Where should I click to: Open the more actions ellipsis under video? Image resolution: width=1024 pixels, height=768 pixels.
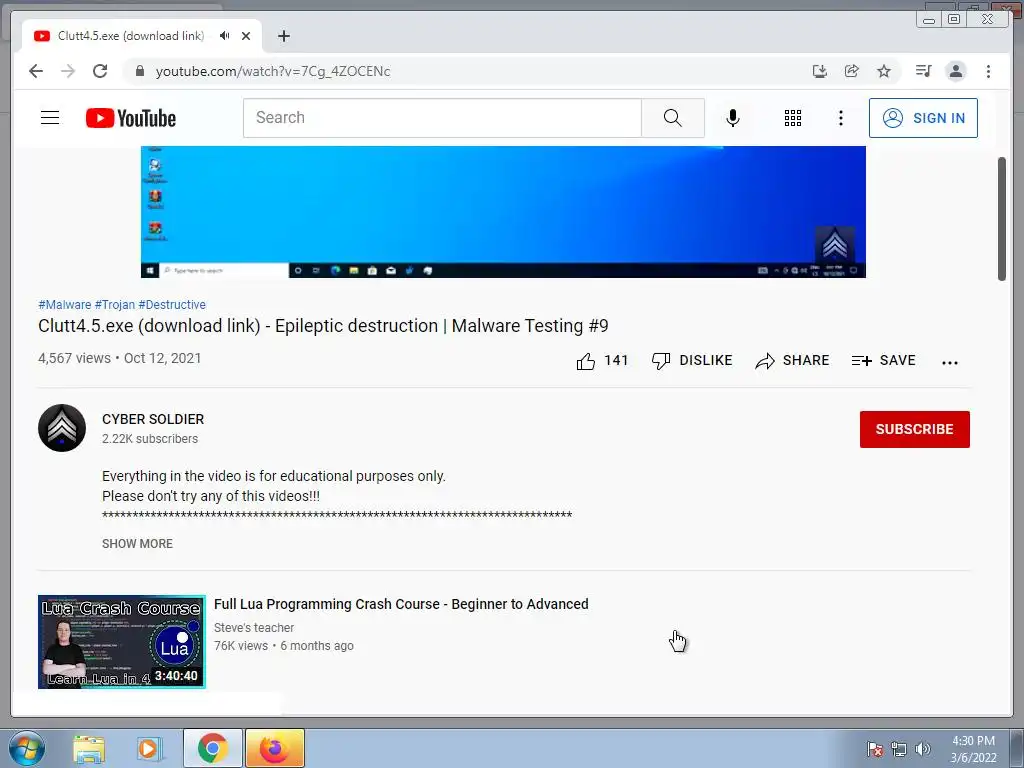(950, 362)
